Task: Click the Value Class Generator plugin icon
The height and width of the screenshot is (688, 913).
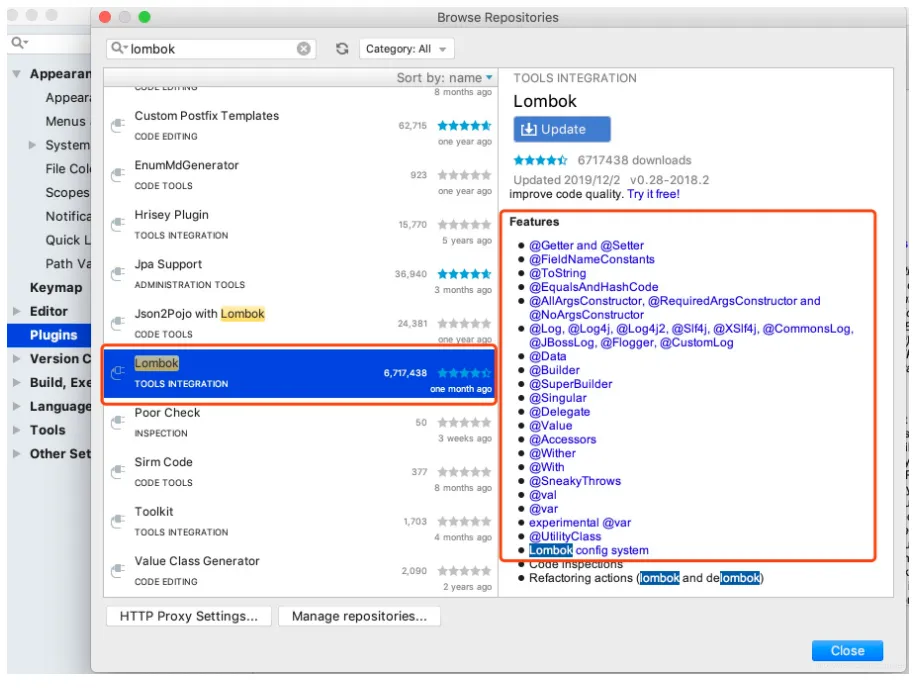Action: (x=118, y=570)
